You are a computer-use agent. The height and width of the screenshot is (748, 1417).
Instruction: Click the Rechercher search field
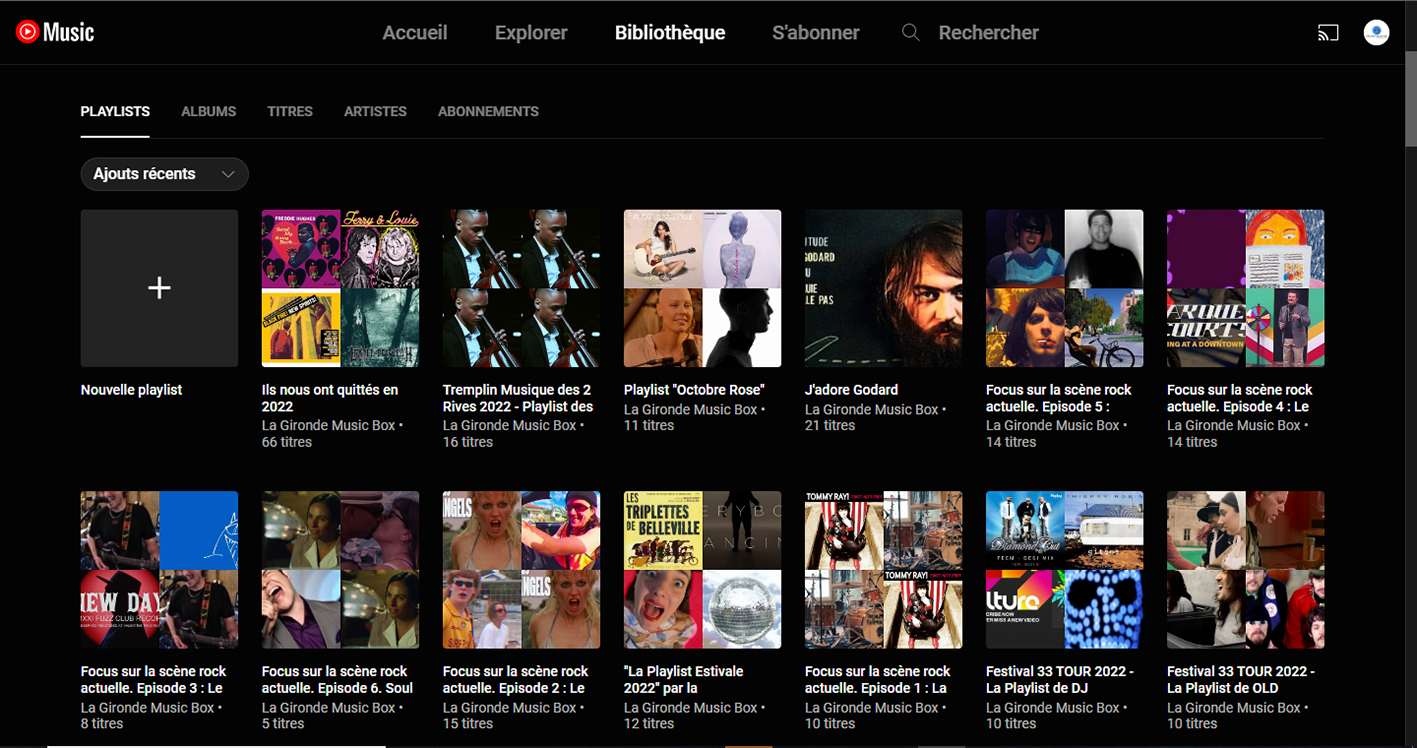(x=989, y=33)
